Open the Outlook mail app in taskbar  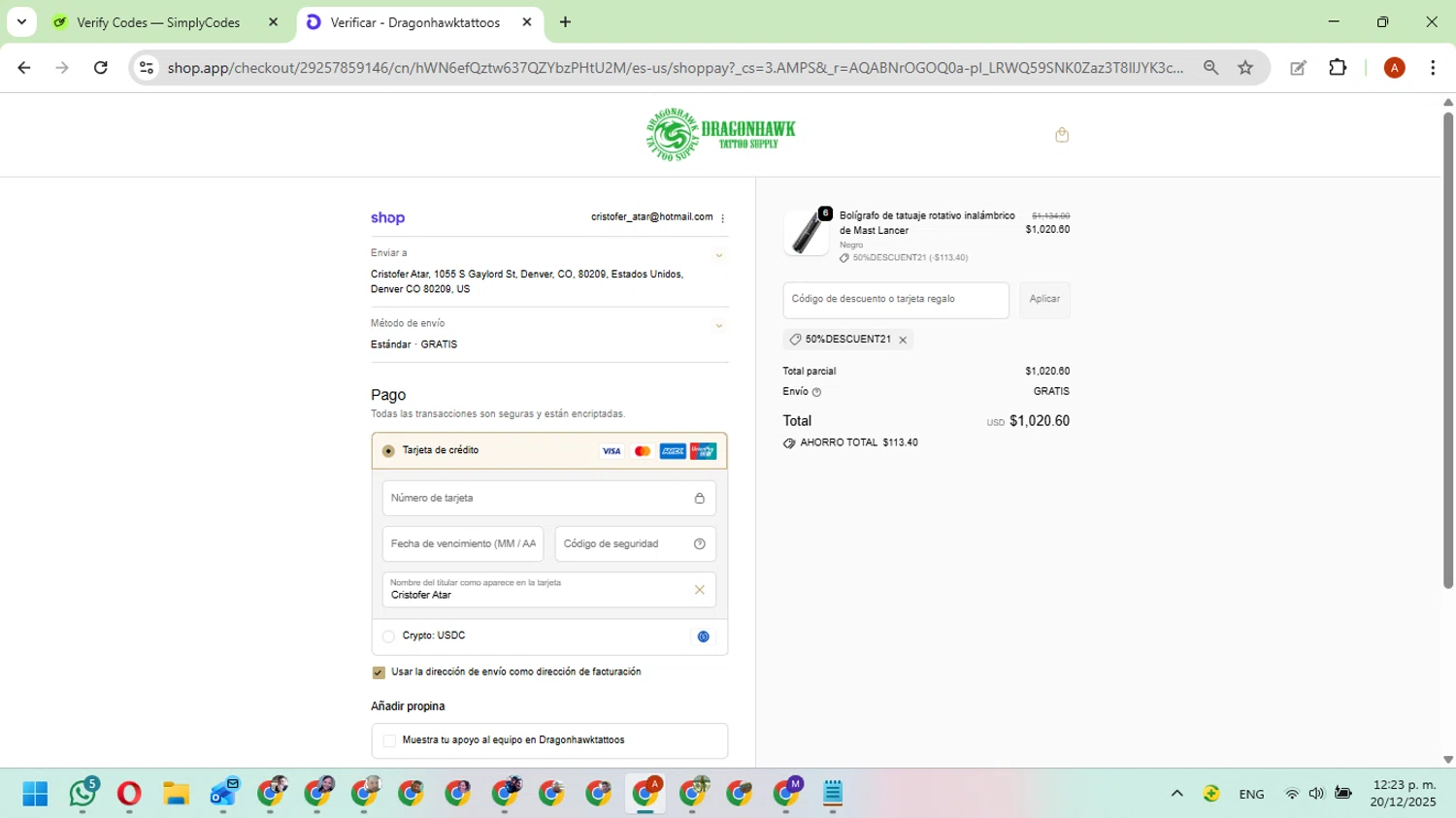[x=223, y=794]
